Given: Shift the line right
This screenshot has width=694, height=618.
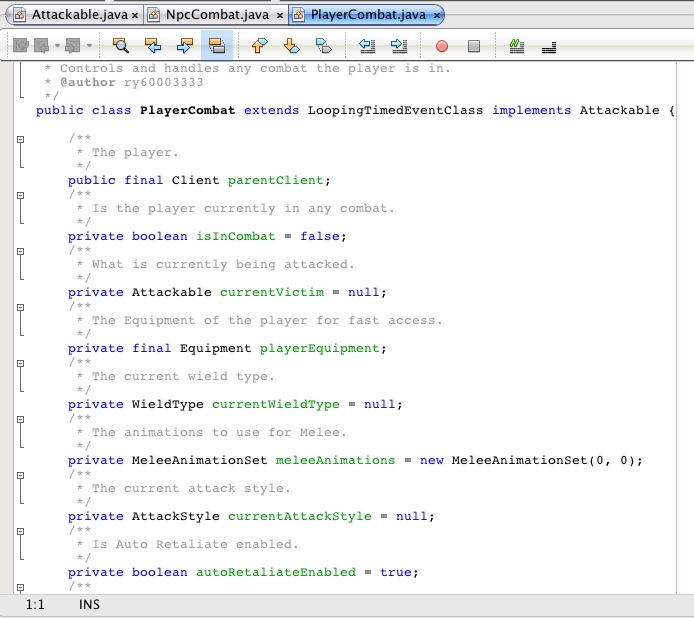Looking at the screenshot, I should click(x=399, y=46).
